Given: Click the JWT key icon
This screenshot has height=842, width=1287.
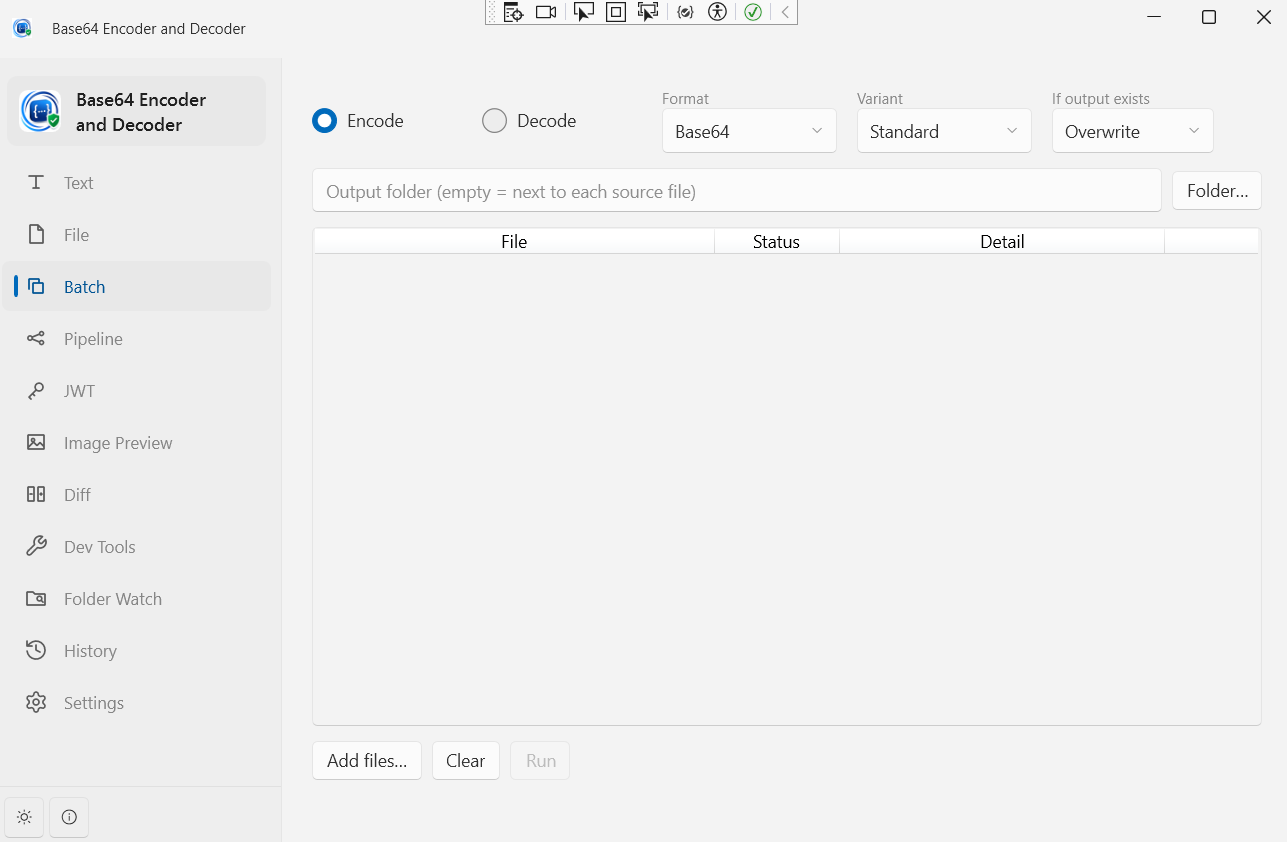Looking at the screenshot, I should coord(36,391).
